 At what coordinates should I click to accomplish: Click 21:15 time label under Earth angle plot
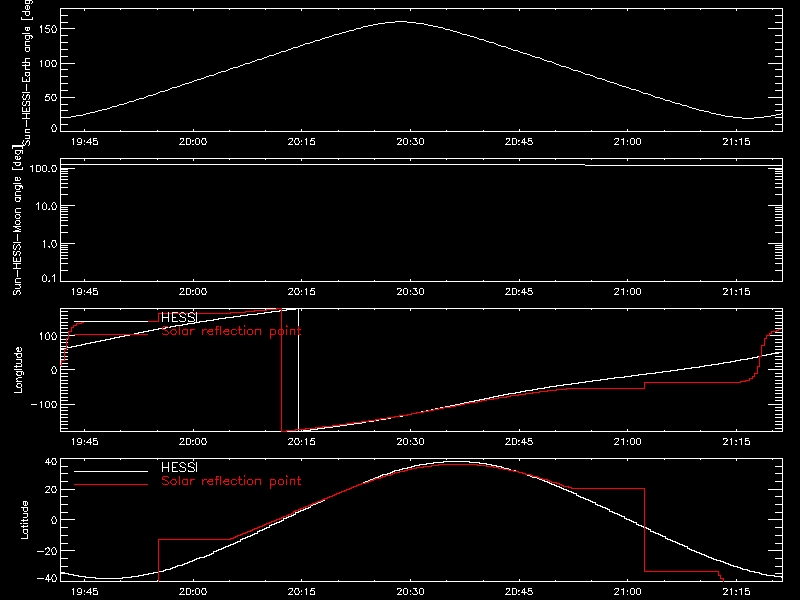(x=736, y=142)
